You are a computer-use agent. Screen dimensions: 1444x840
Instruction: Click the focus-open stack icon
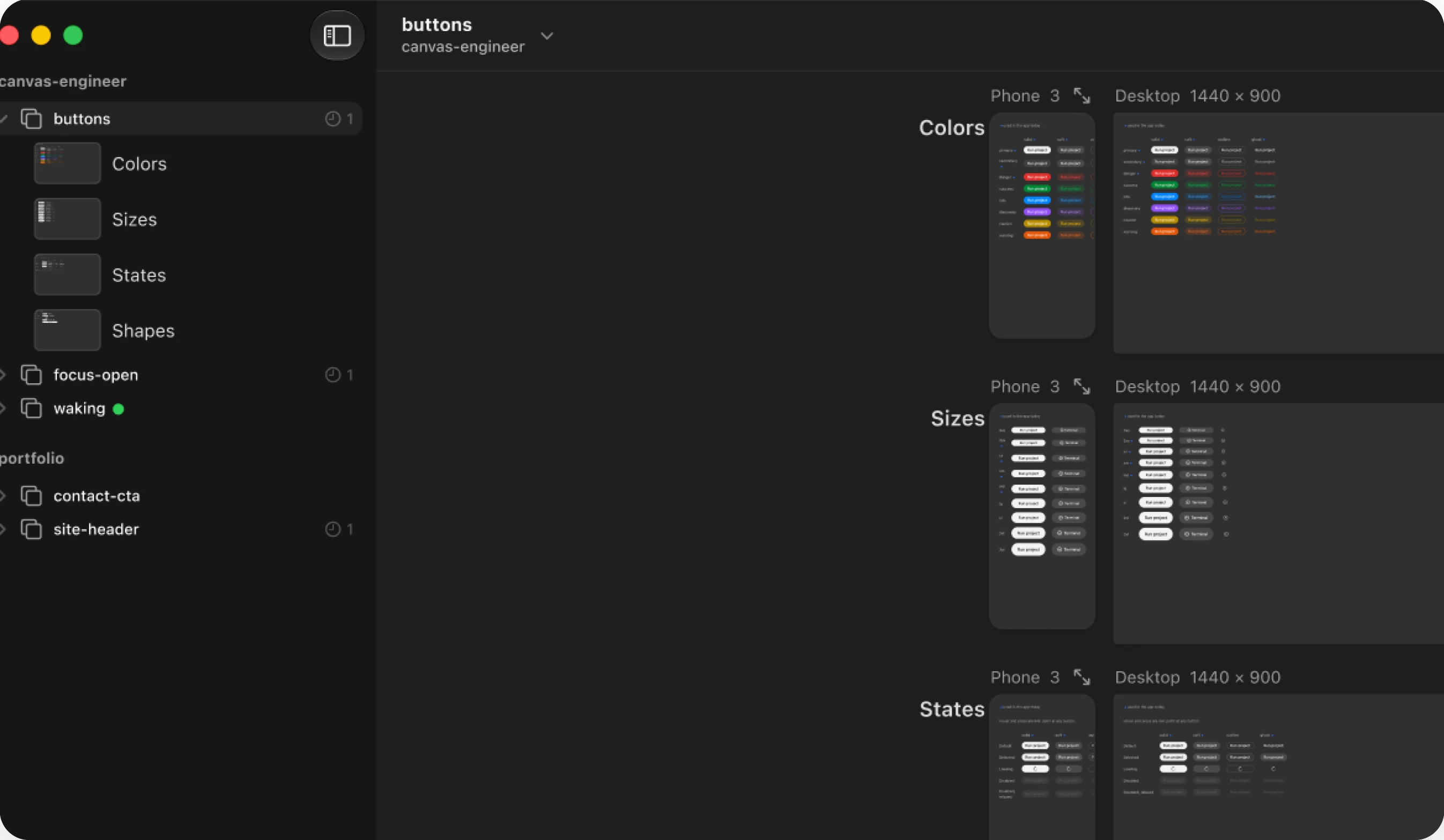click(32, 375)
